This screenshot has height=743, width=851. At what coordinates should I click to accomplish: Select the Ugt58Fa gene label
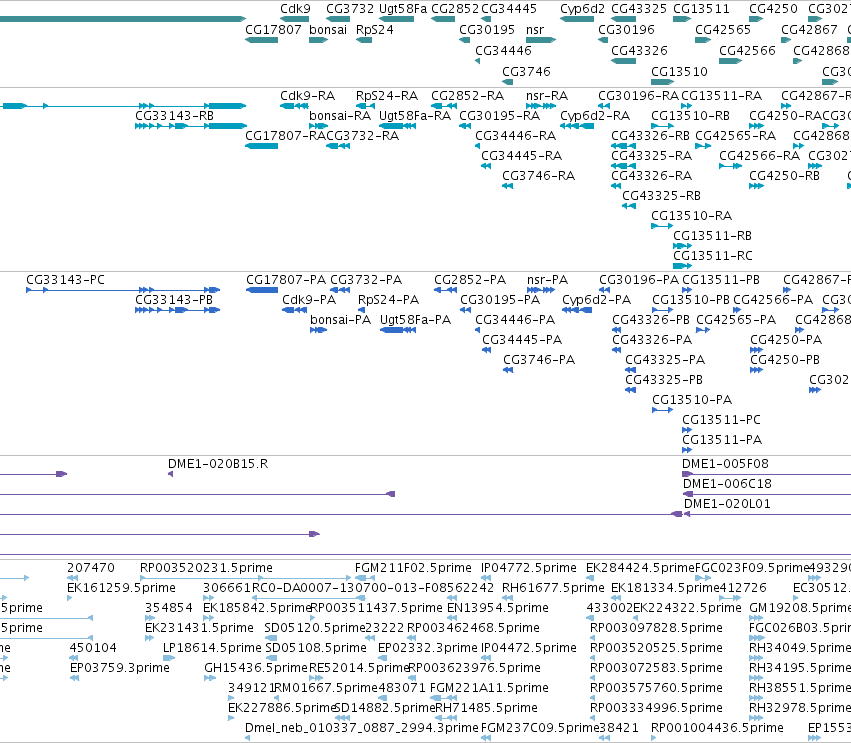[x=403, y=9]
